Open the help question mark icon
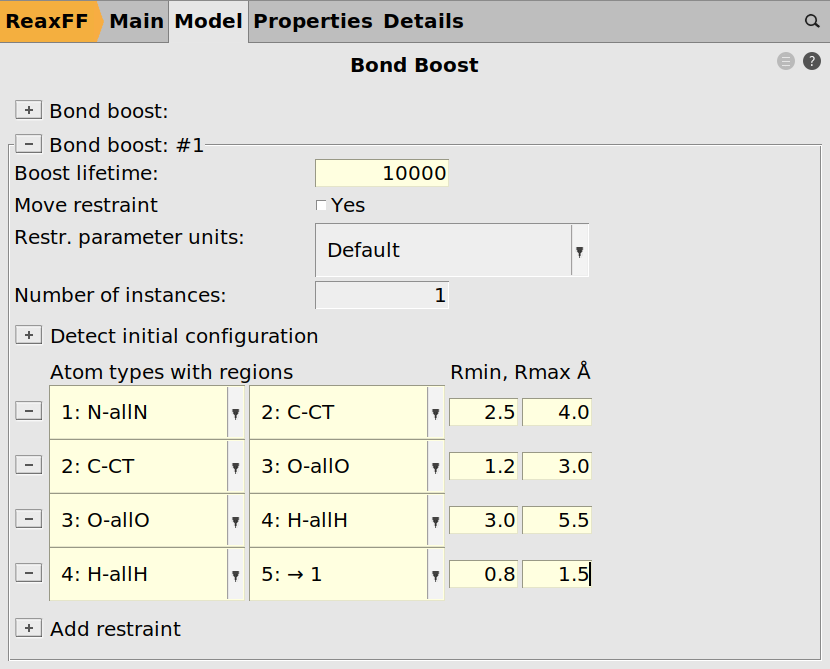 (811, 62)
